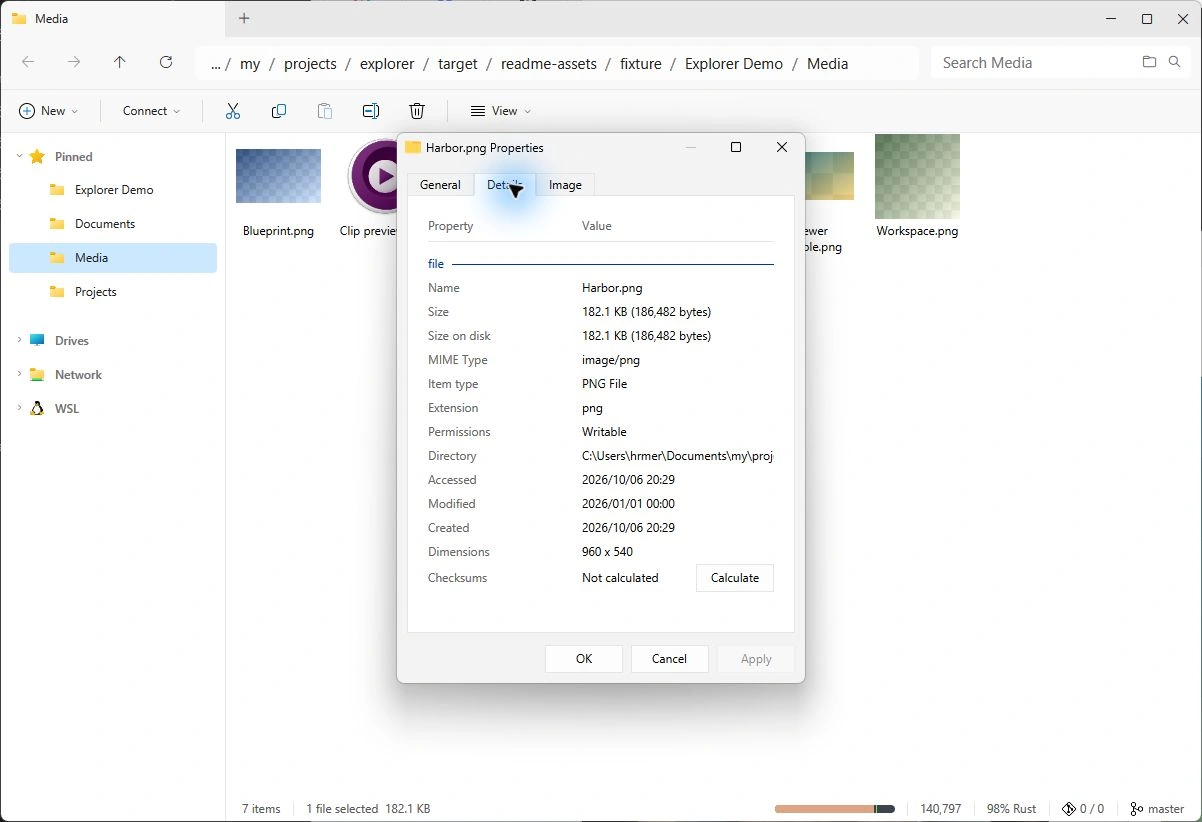Click Cancel in the Properties dialog

pyautogui.click(x=669, y=659)
